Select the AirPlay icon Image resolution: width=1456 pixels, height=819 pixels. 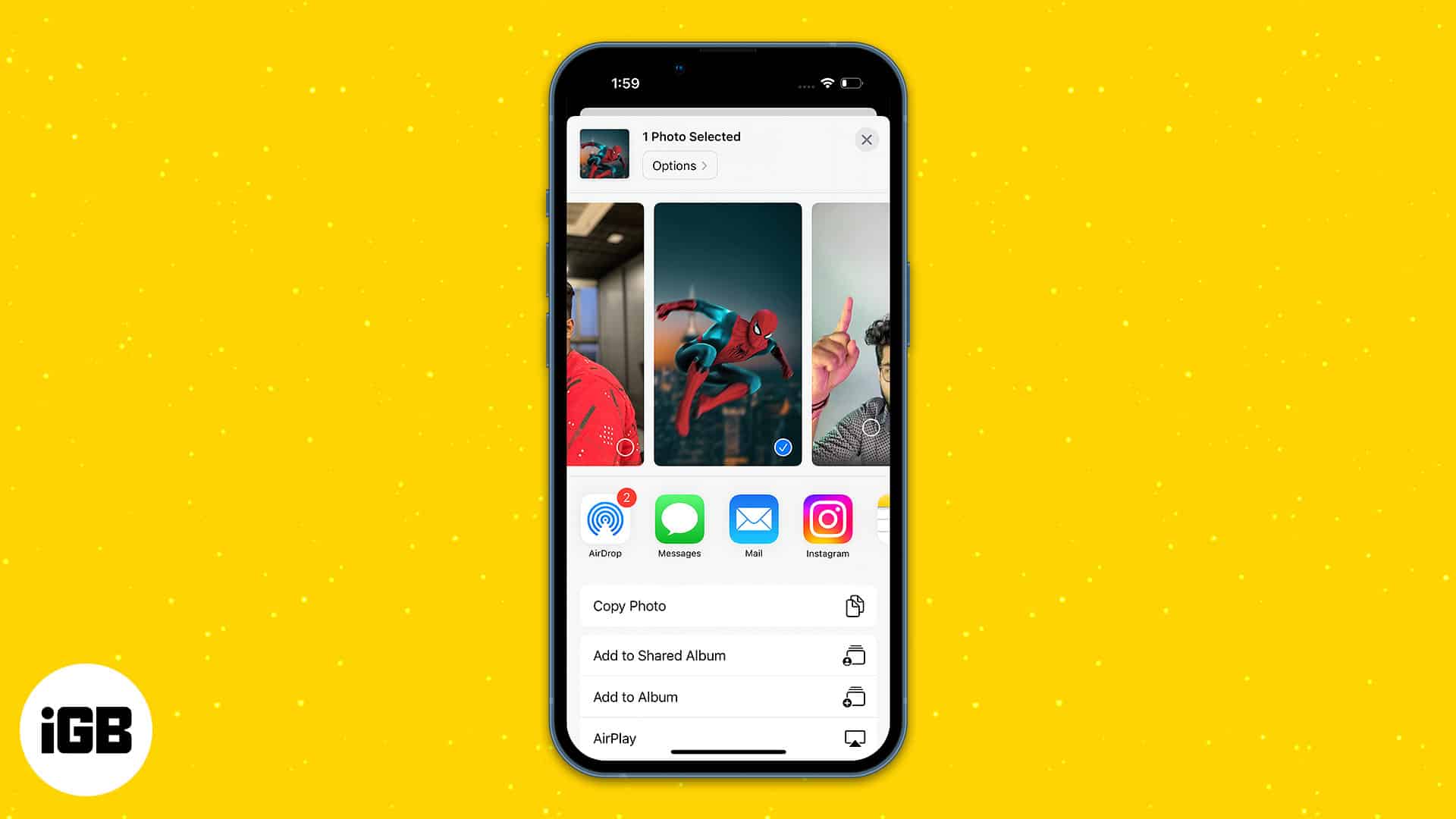point(854,738)
